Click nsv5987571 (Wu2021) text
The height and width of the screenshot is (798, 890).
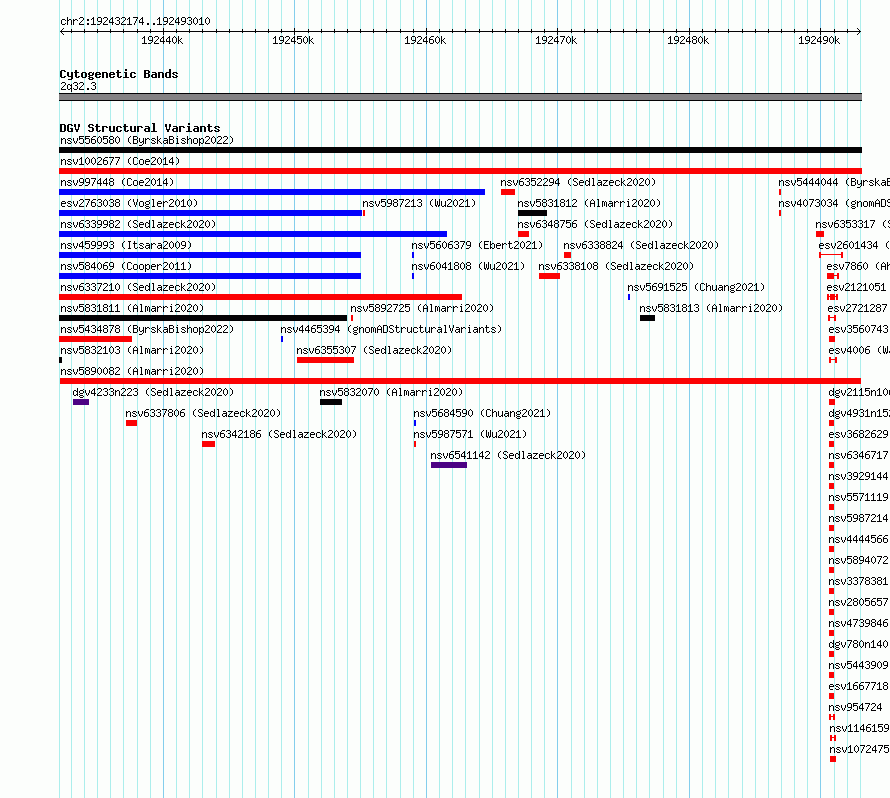pos(470,434)
